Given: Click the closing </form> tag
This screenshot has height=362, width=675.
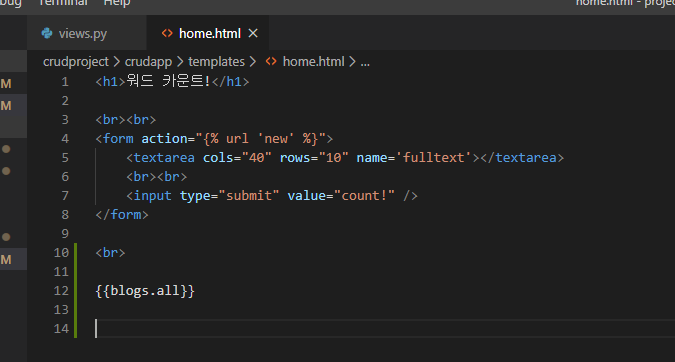Looking at the screenshot, I should pyautogui.click(x=122, y=214).
